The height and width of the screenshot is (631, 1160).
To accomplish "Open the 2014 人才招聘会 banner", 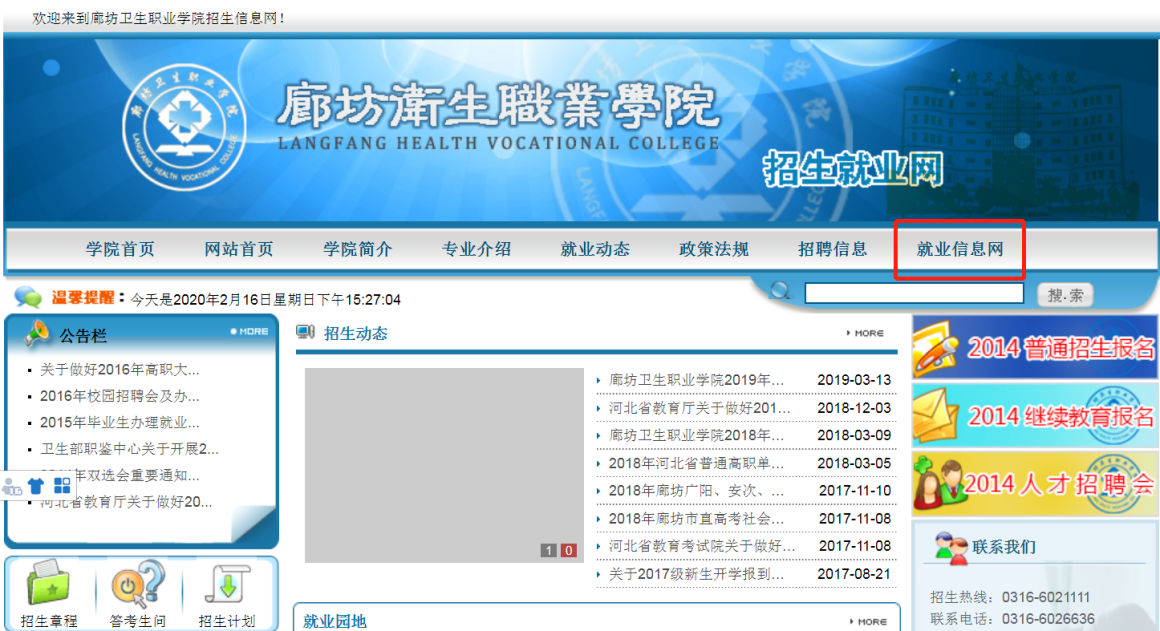I will [1034, 483].
